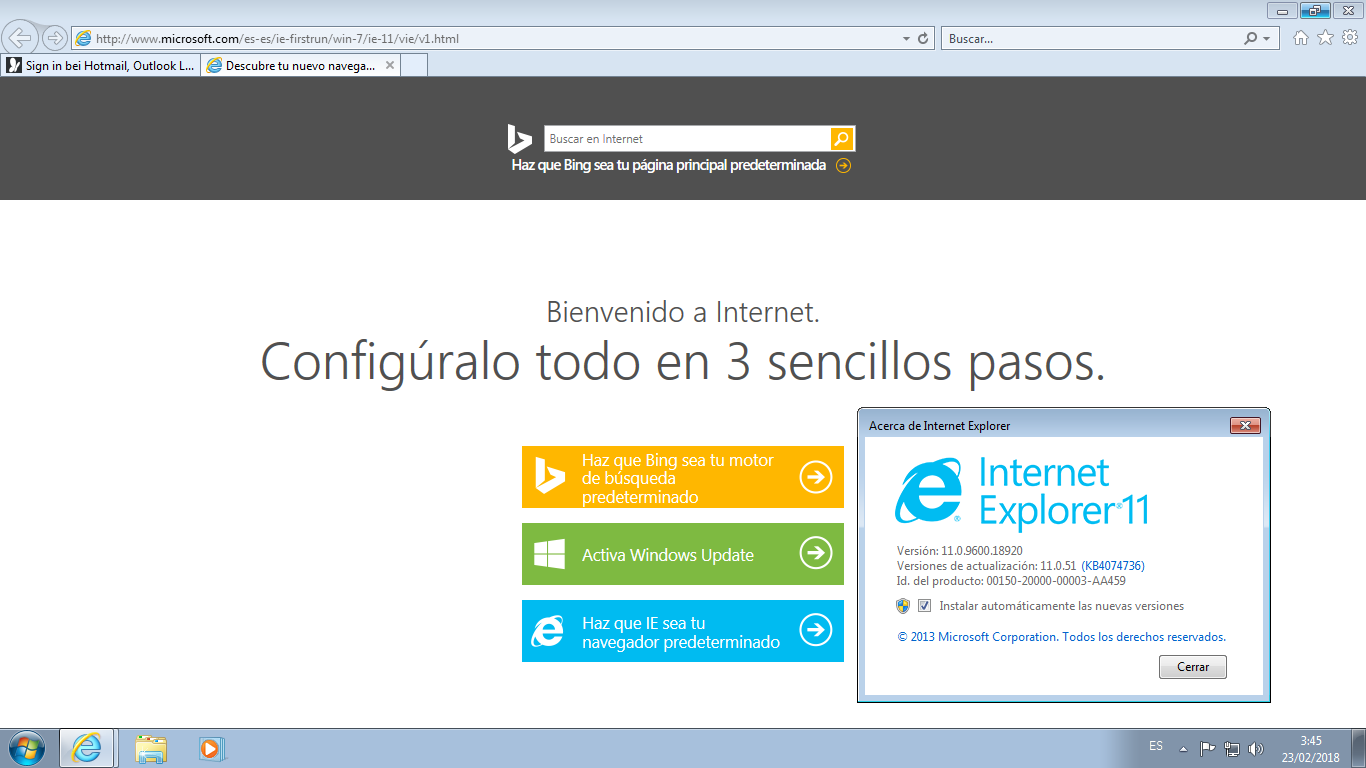This screenshot has height=768, width=1366.
Task: Click the Bing logo in page header
Action: click(519, 139)
